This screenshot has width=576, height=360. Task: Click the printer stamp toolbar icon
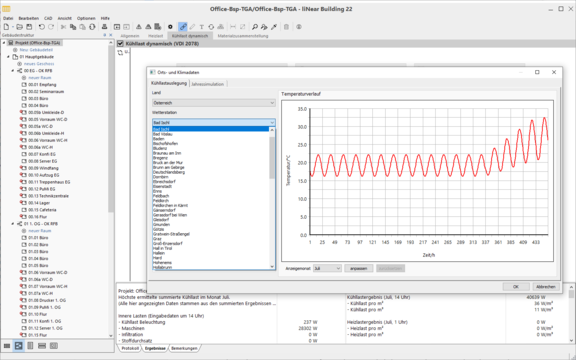(x=104, y=27)
